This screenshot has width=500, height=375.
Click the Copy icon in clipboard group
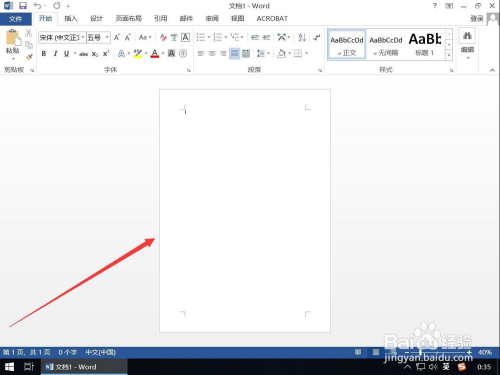(x=29, y=45)
